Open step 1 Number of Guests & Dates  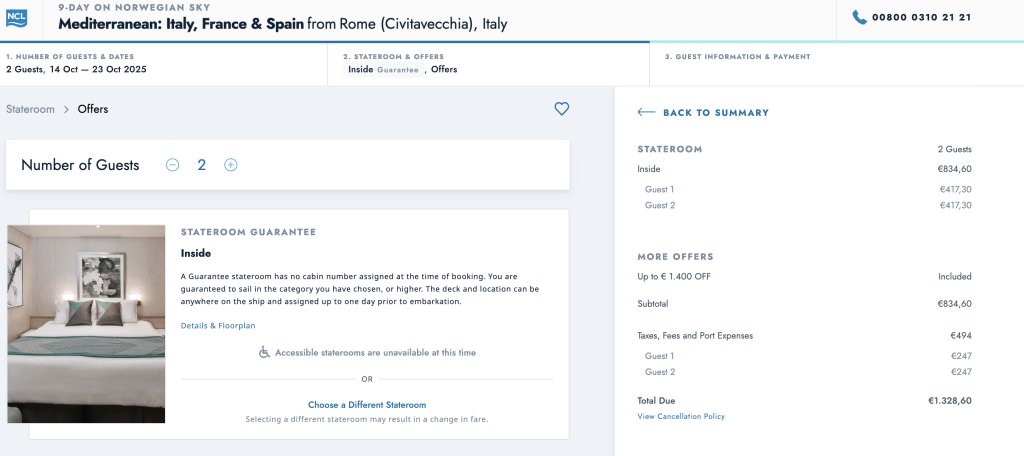pyautogui.click(x=164, y=63)
